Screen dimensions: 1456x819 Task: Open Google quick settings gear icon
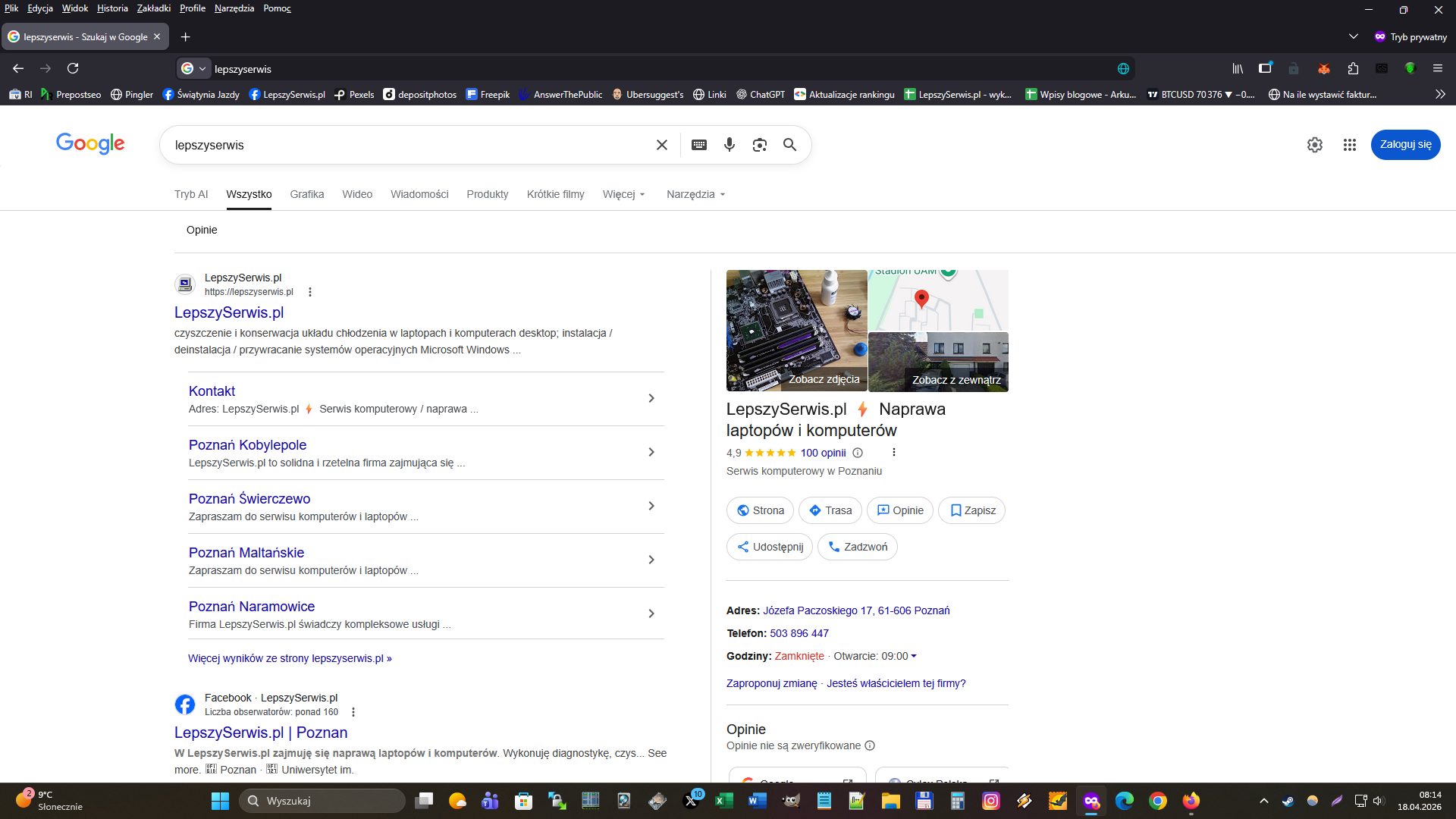1314,145
